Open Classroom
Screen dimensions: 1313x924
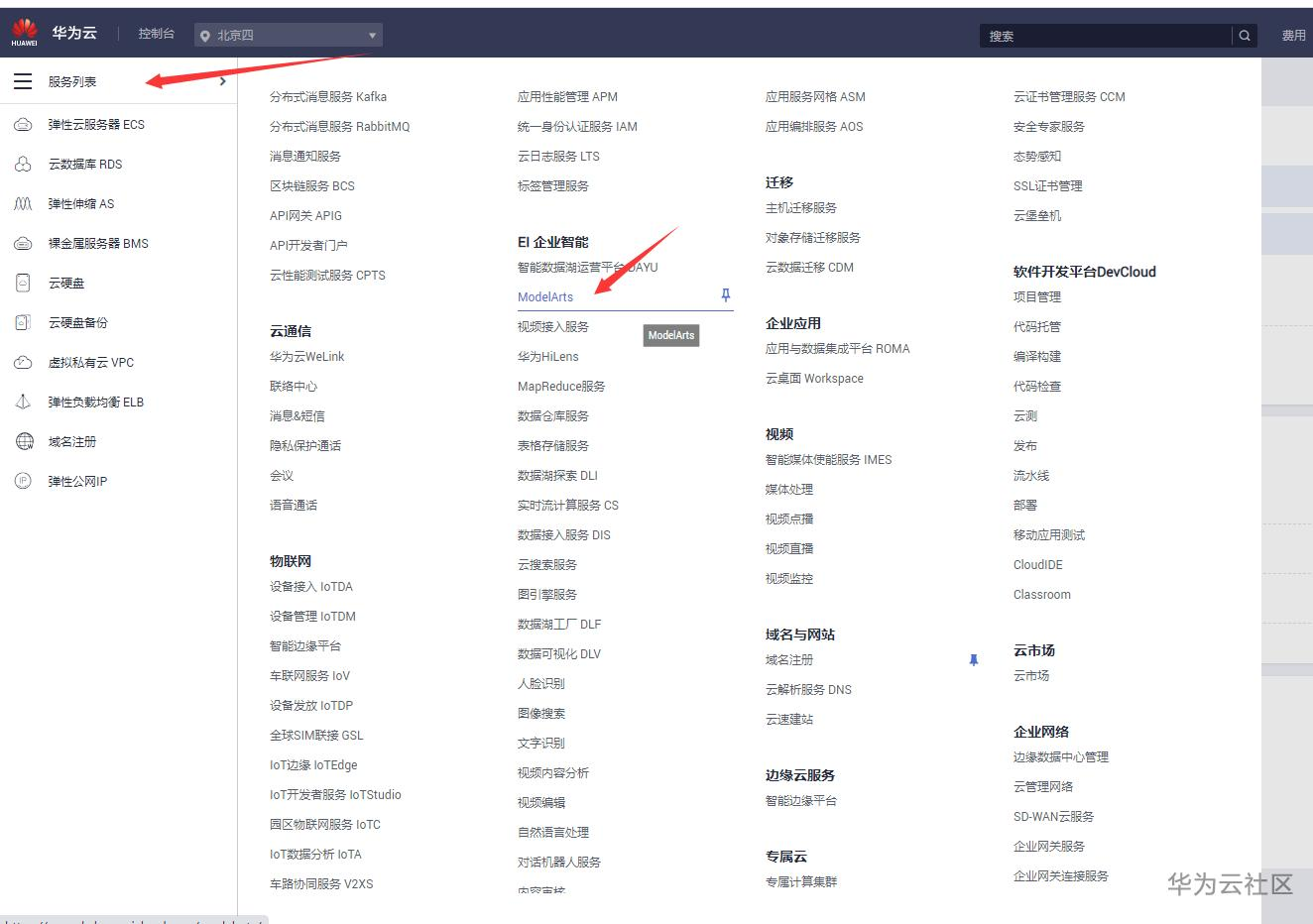click(1042, 594)
